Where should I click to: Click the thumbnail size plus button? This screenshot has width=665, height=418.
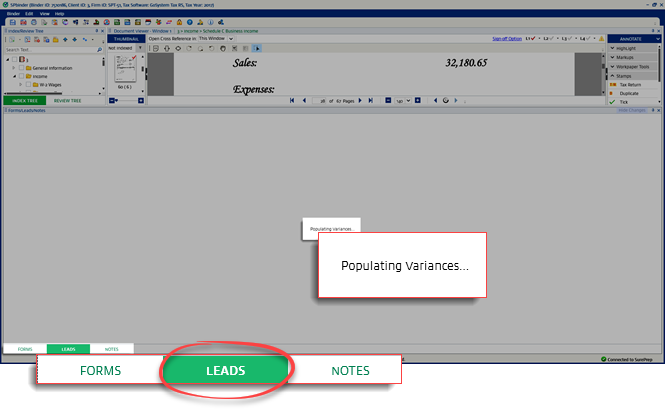(141, 100)
